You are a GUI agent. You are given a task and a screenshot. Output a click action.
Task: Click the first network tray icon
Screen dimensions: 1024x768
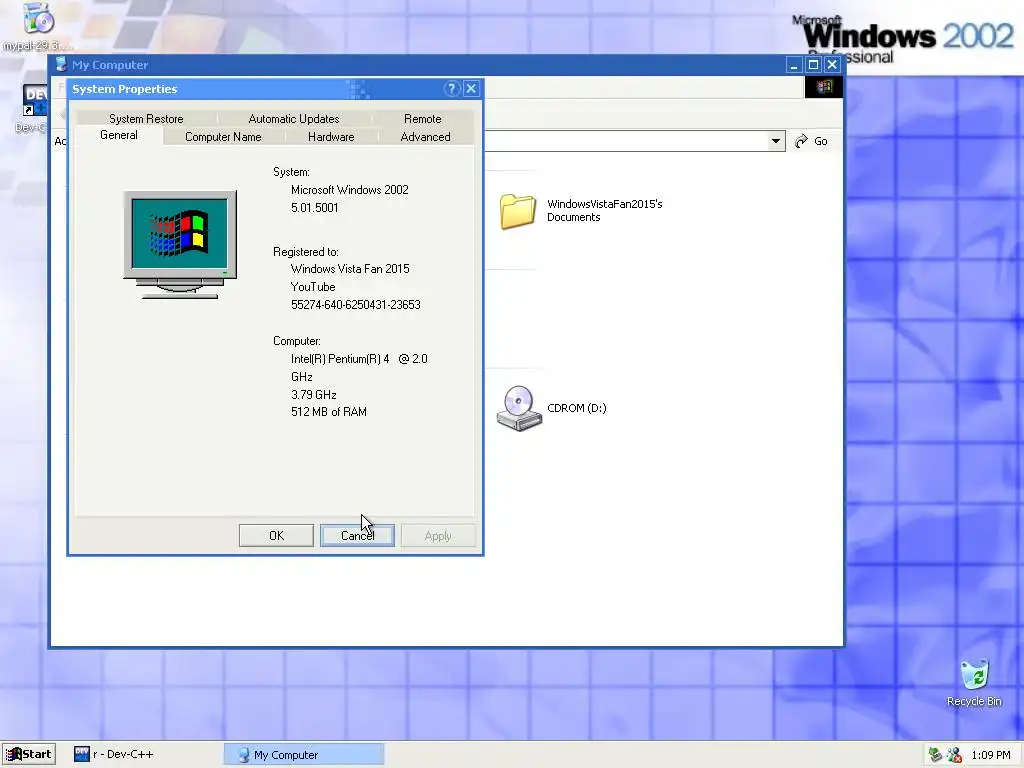point(935,755)
